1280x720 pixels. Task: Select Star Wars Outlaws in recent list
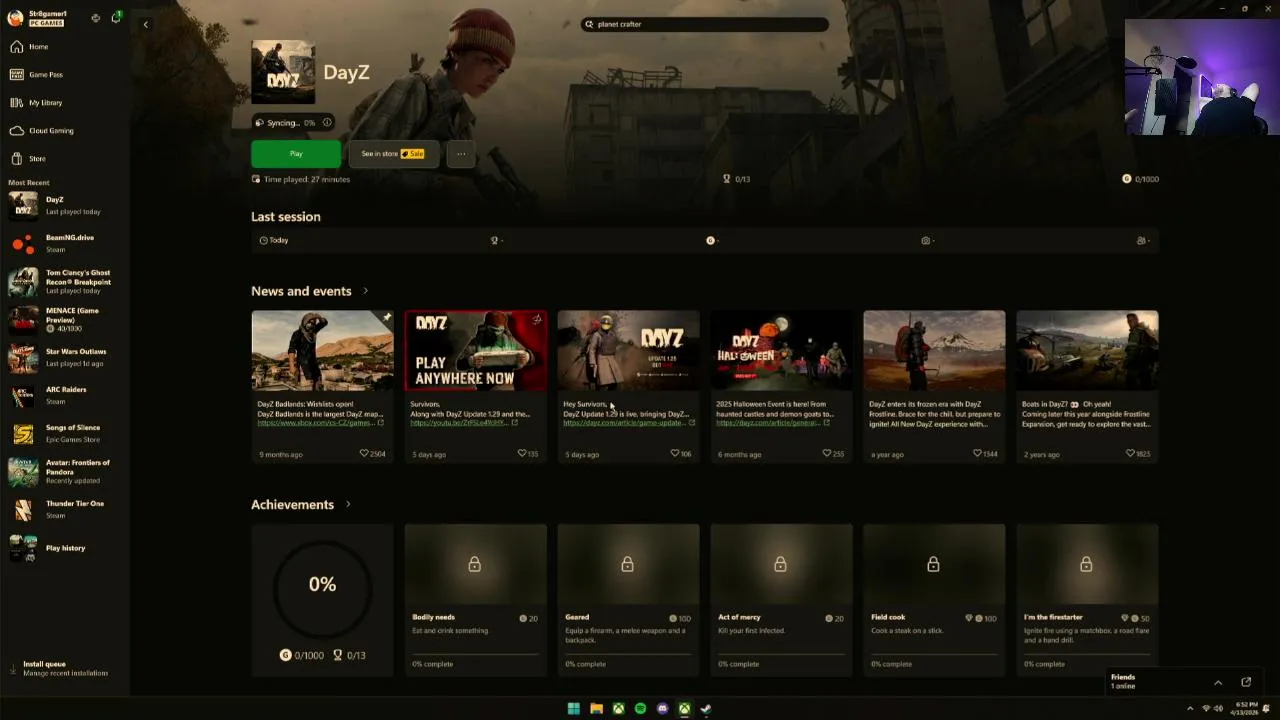coord(65,357)
